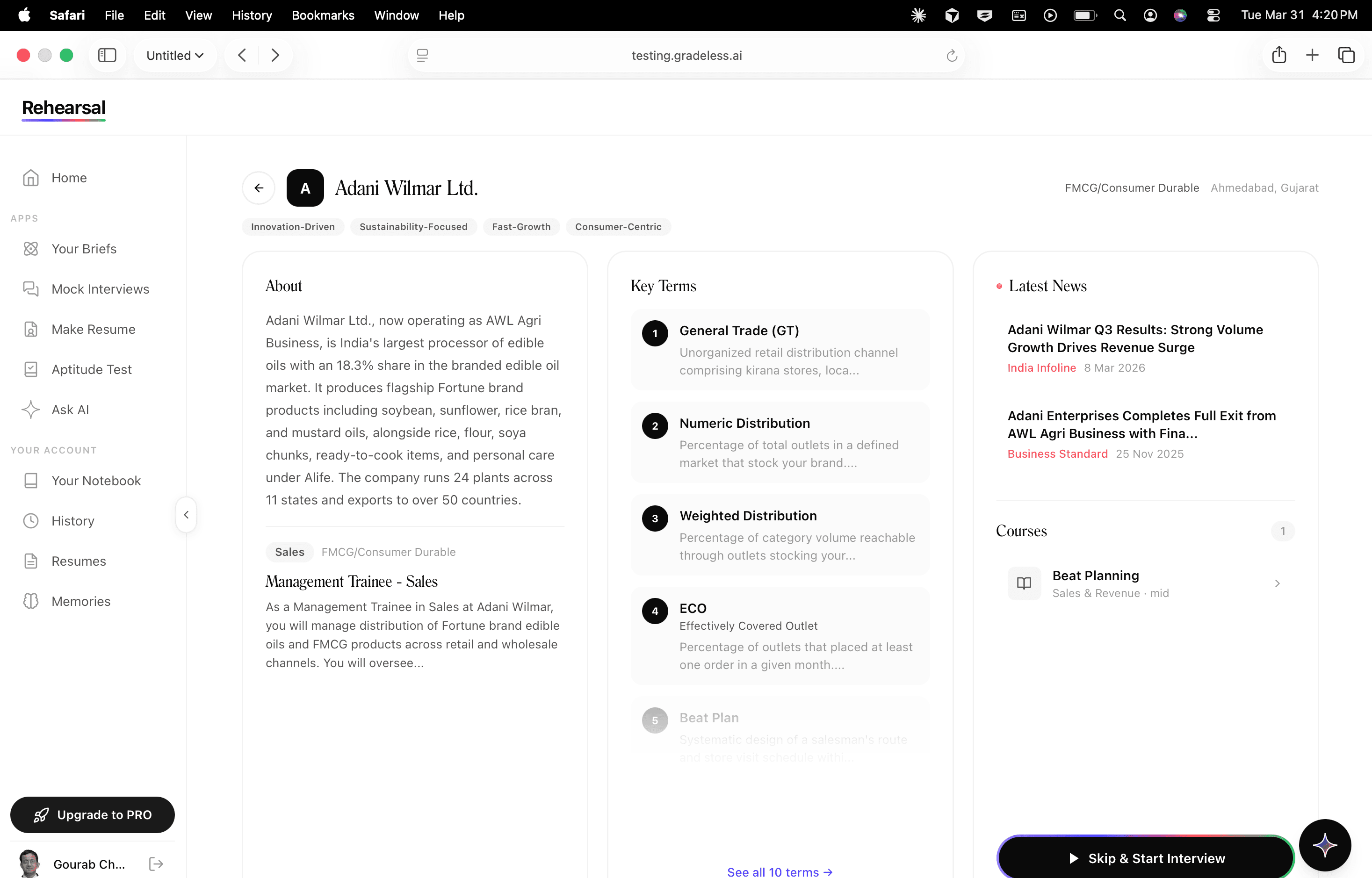
Task: Click the Courses count badge
Action: [1283, 531]
